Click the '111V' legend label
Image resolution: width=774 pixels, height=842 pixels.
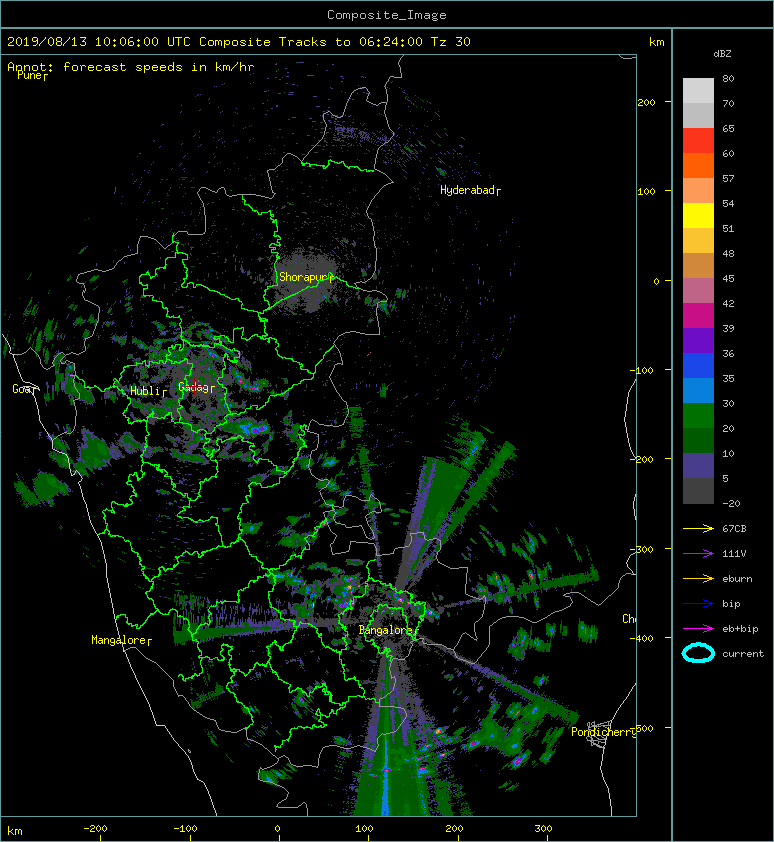click(x=734, y=554)
